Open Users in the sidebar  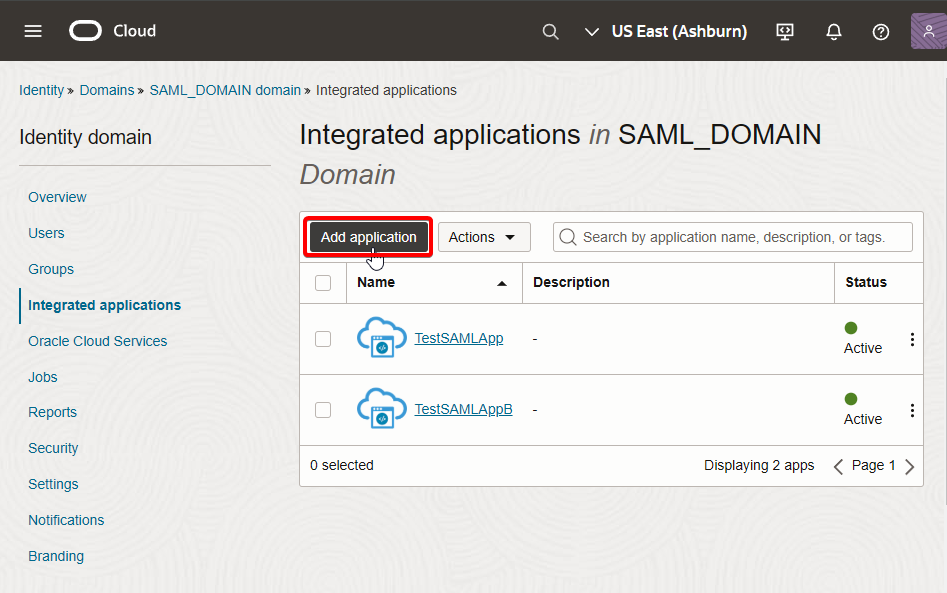pyautogui.click(x=46, y=233)
